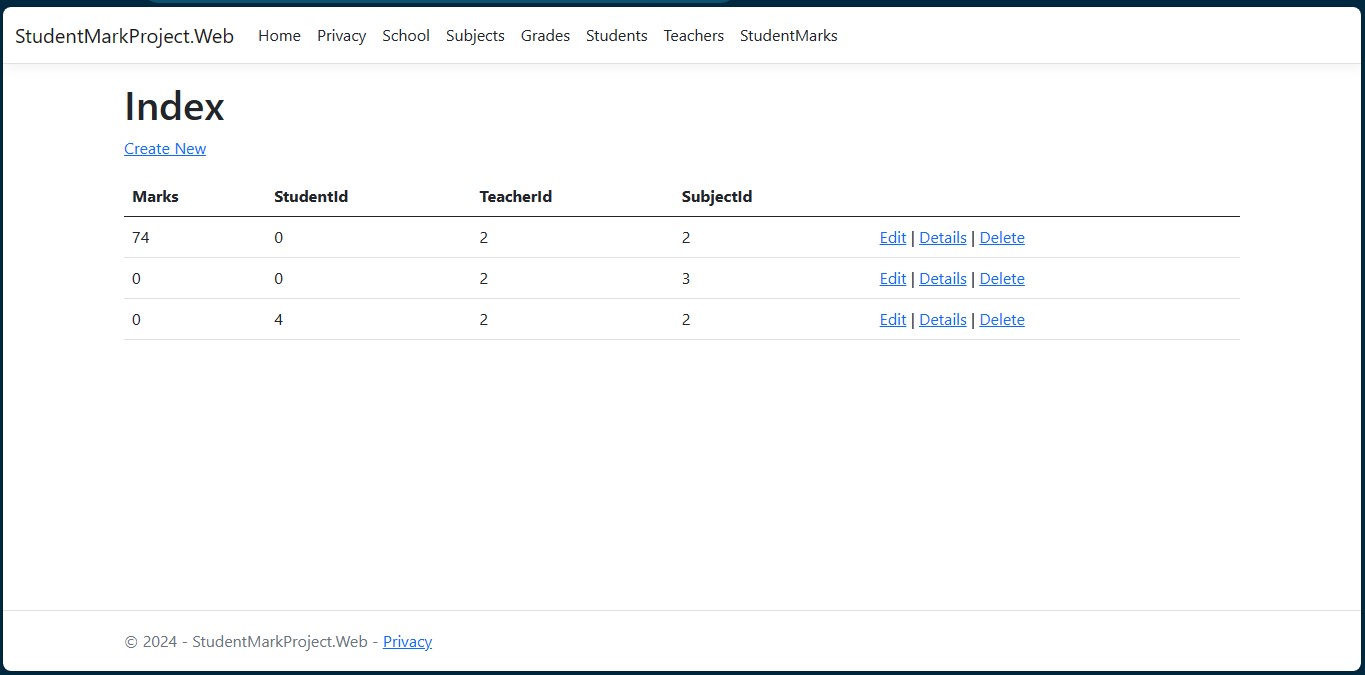Go to the Privacy page in navbar
This screenshot has width=1365, height=675.
(x=341, y=36)
